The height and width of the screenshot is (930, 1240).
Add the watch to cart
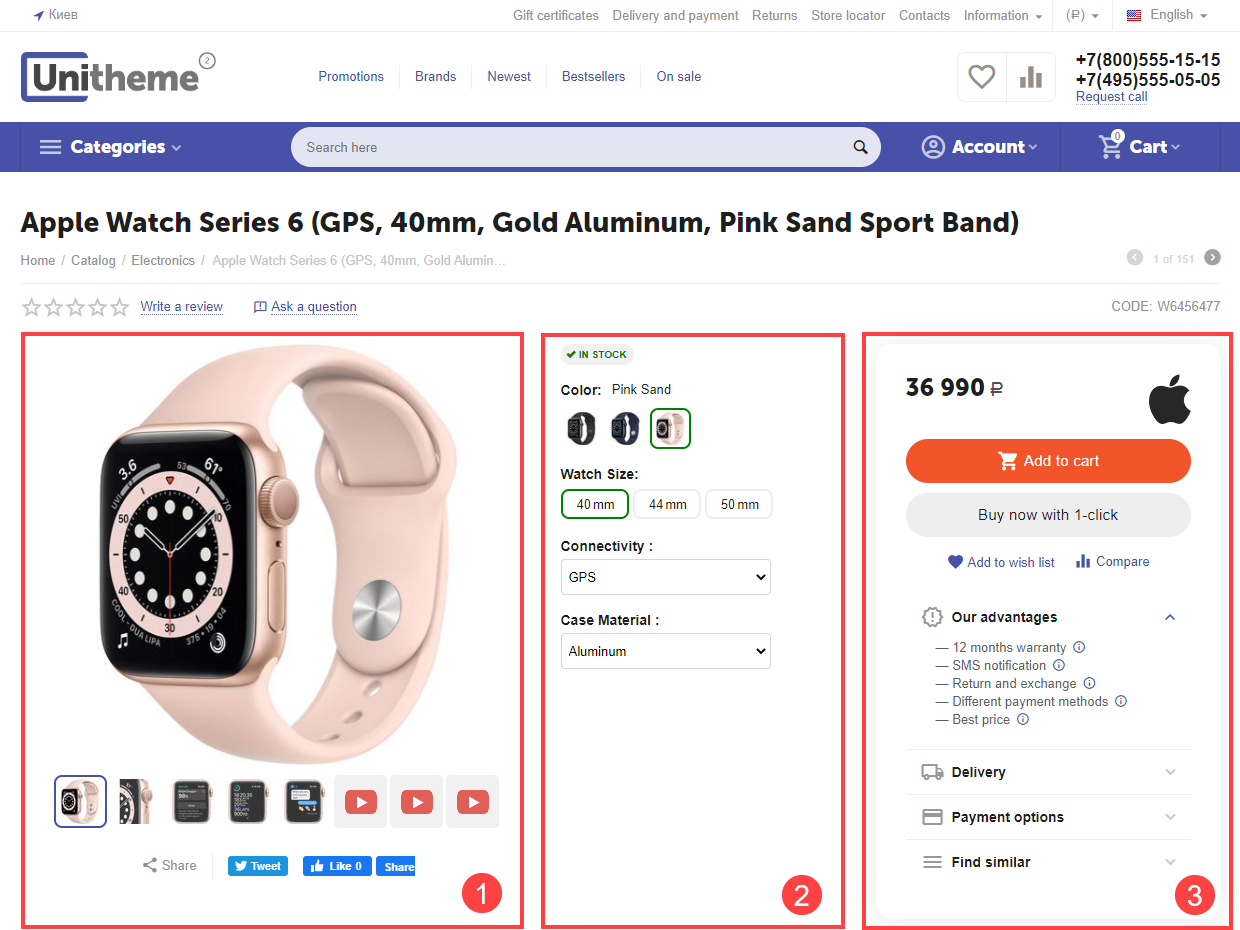(1048, 461)
